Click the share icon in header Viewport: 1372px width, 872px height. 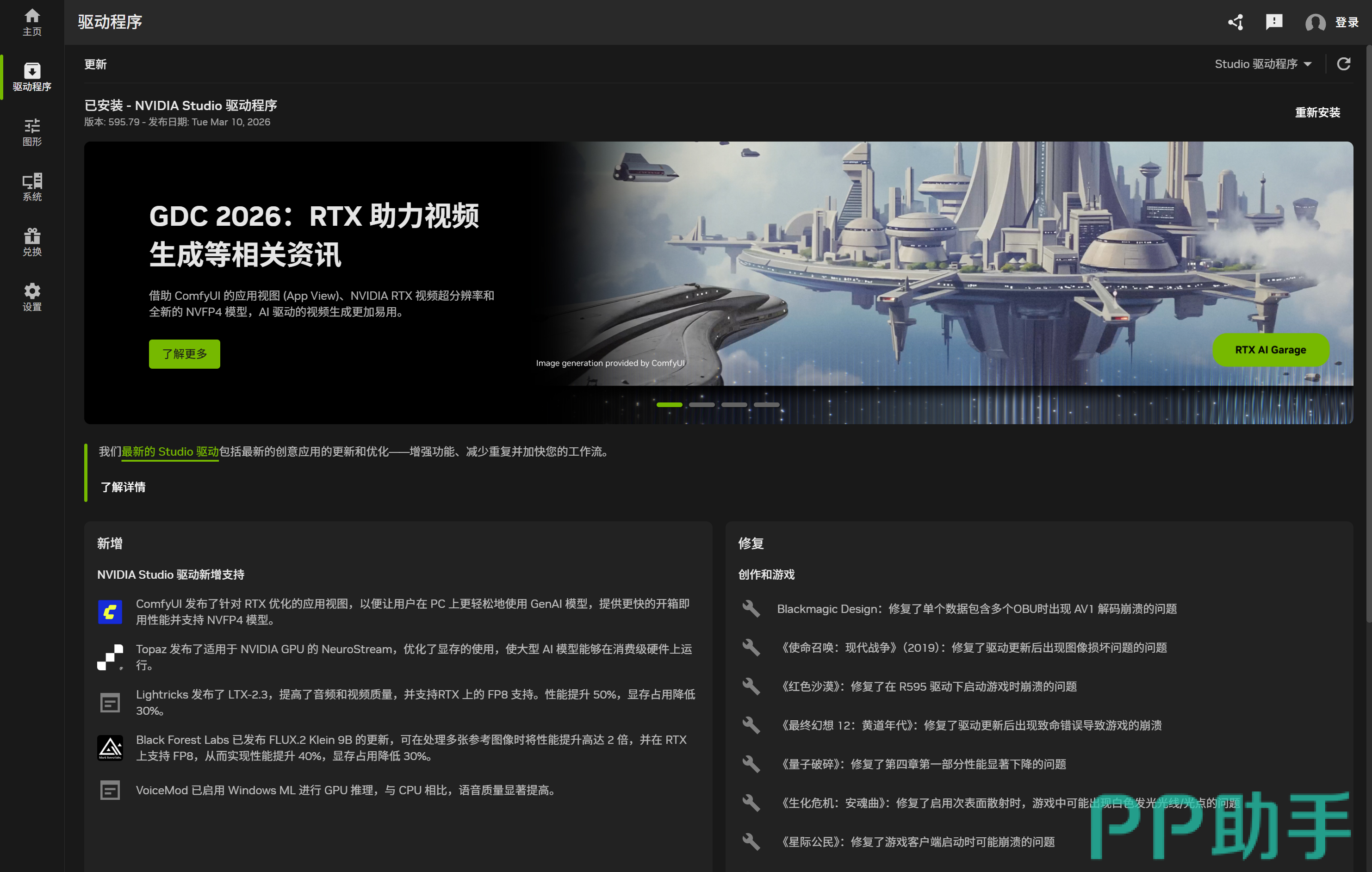coord(1235,22)
